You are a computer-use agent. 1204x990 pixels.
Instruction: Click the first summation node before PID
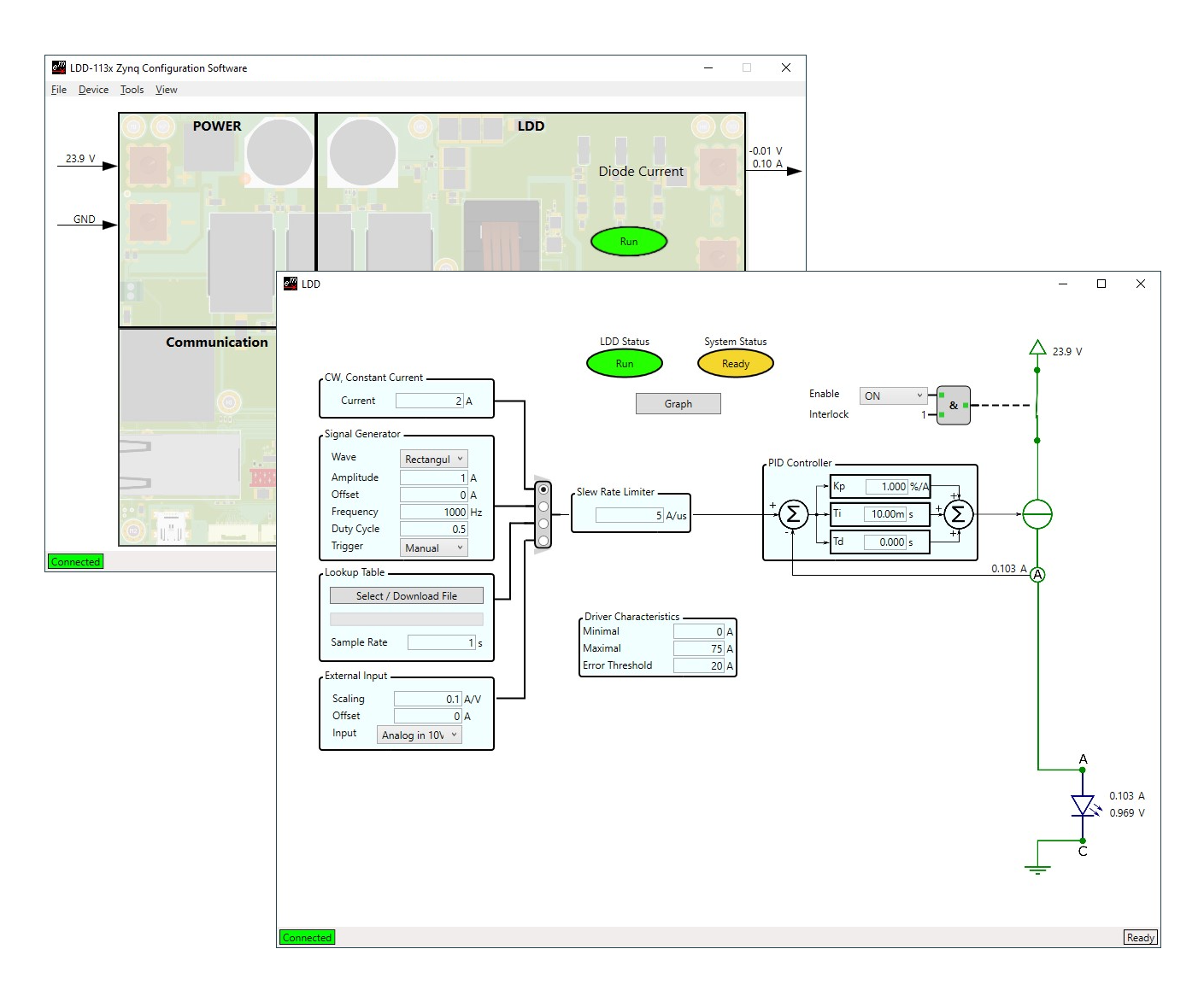click(x=793, y=514)
